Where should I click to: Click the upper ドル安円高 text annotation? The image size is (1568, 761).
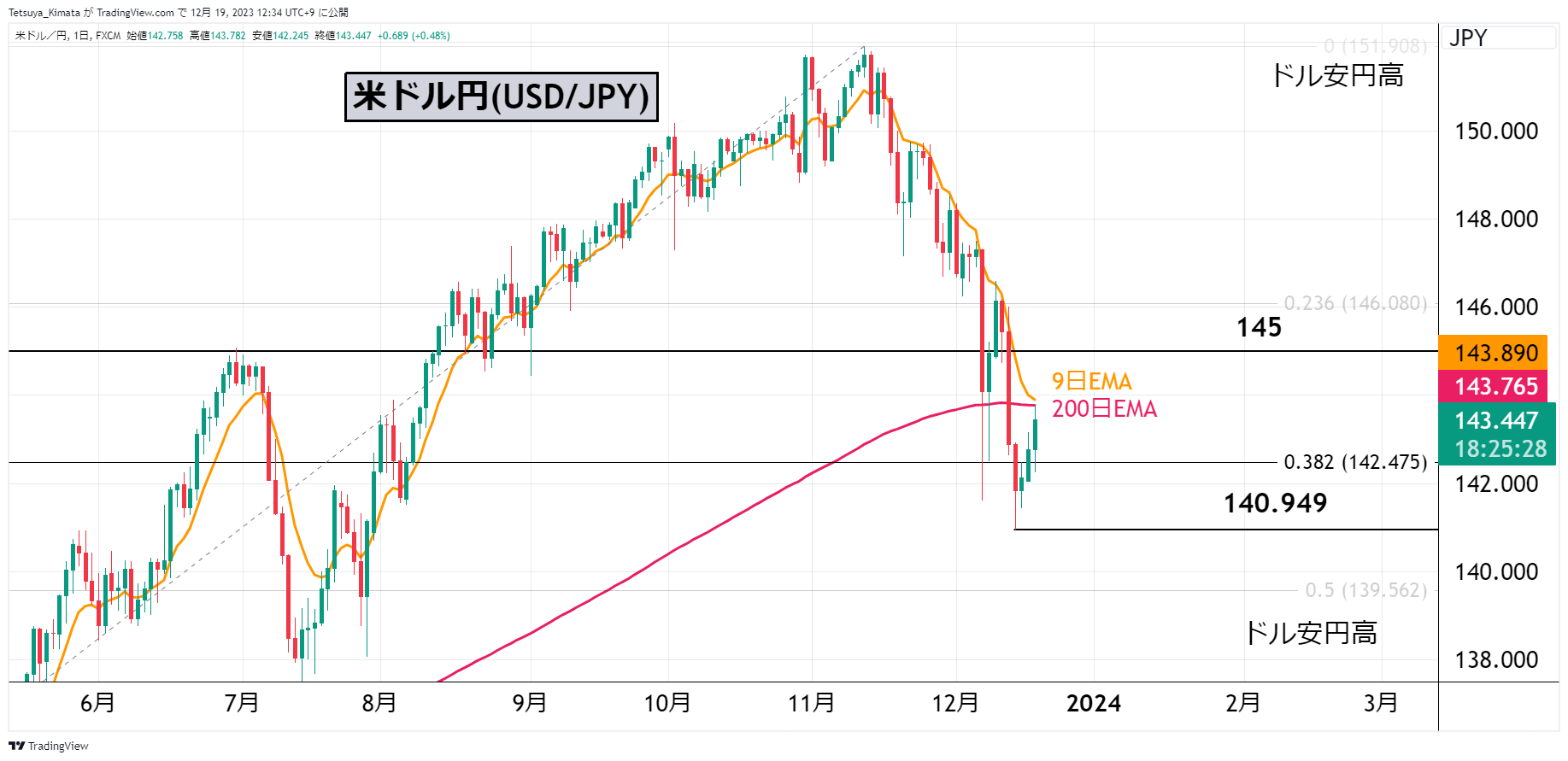(x=1337, y=75)
